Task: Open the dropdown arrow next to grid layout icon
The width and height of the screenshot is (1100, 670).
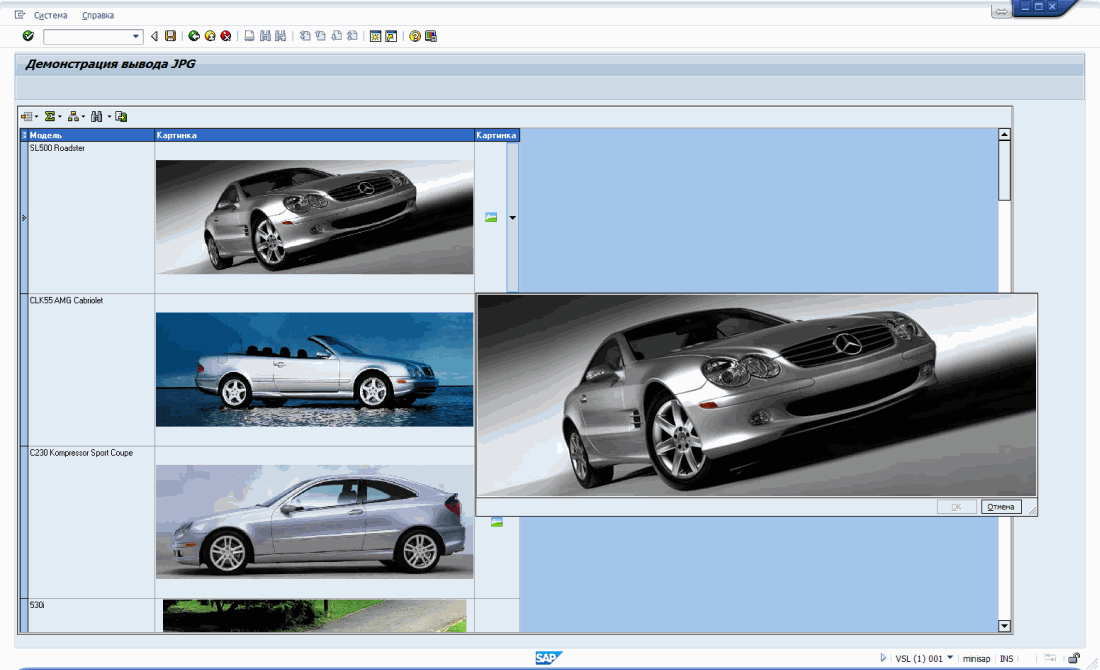Action: pos(36,116)
